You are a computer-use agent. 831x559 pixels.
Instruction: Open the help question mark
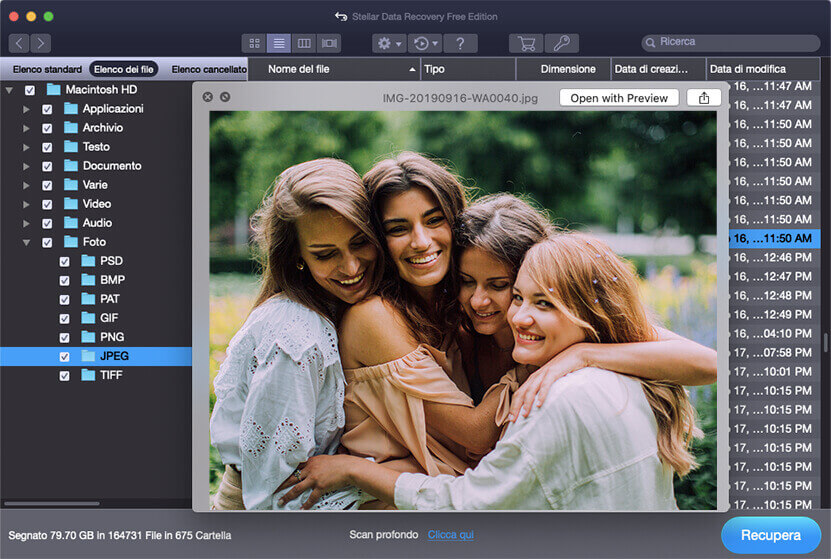tap(459, 43)
